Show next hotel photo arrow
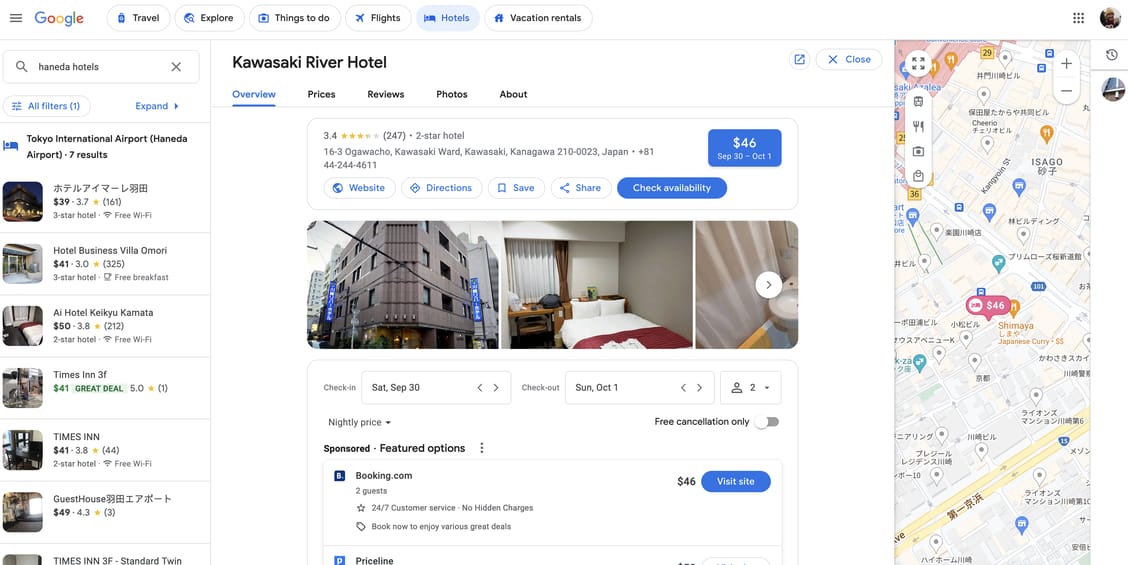Screen dimensions: 1128x565 tap(768, 285)
